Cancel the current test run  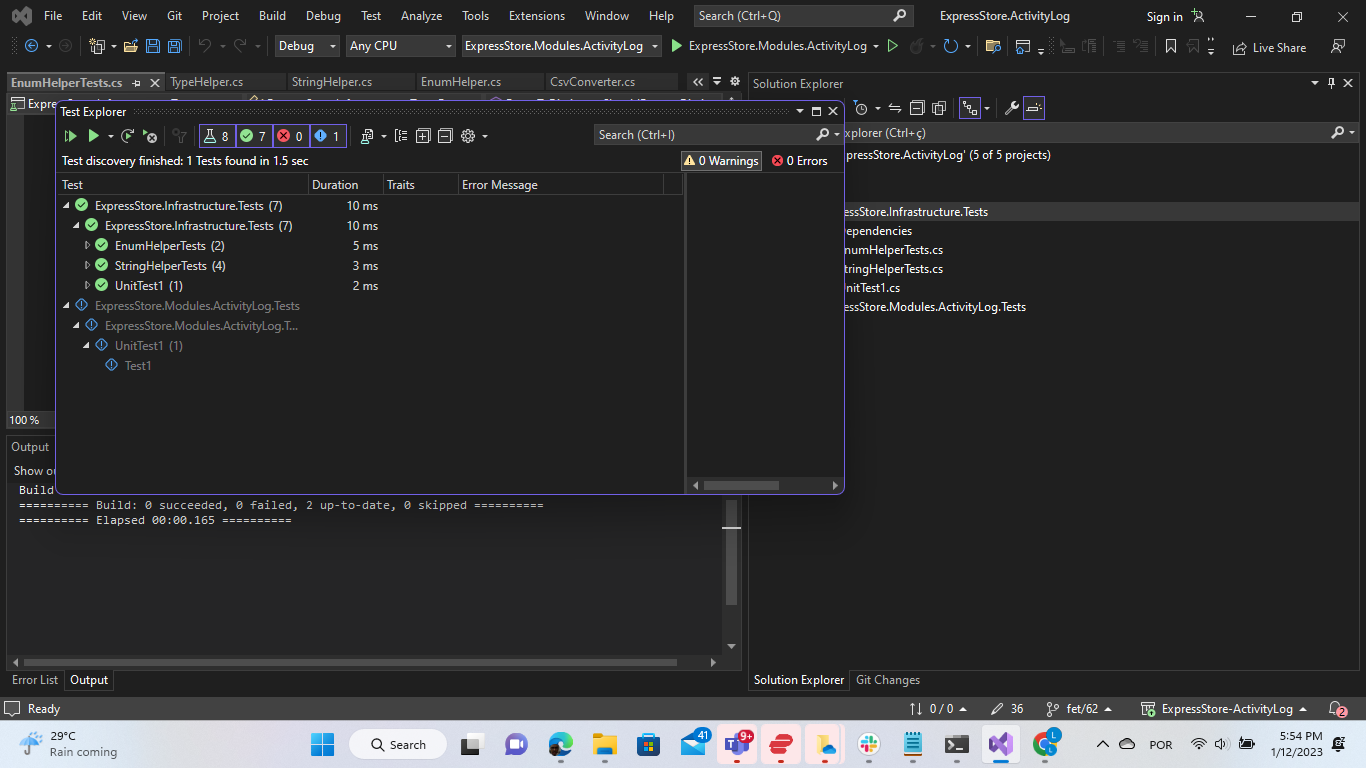pyautogui.click(x=149, y=135)
